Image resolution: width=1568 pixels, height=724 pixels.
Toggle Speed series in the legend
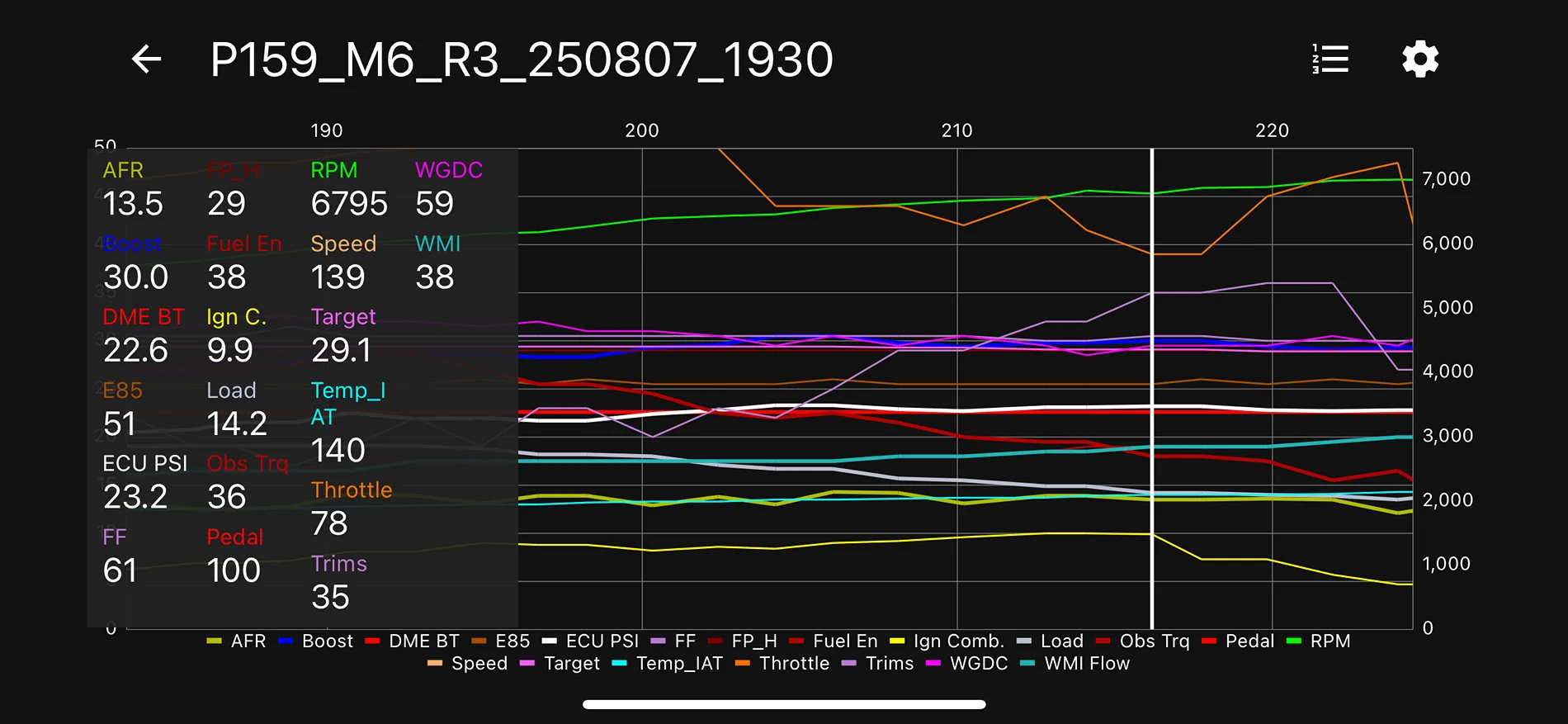(x=468, y=664)
